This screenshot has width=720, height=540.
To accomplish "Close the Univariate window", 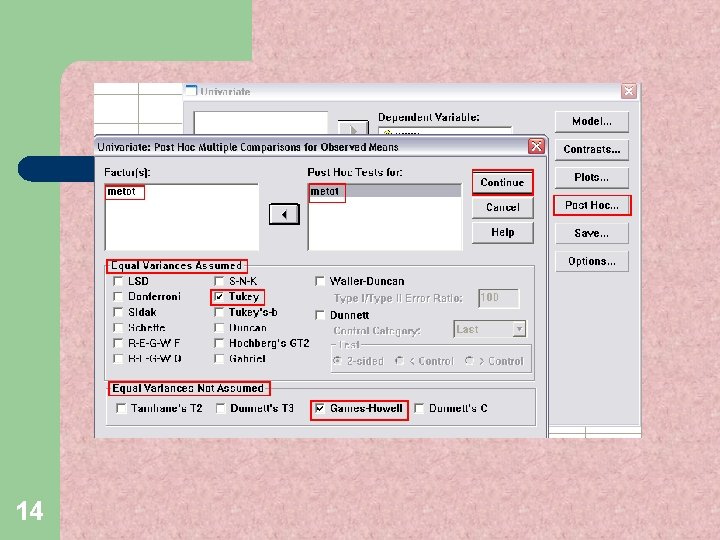I will (x=629, y=91).
